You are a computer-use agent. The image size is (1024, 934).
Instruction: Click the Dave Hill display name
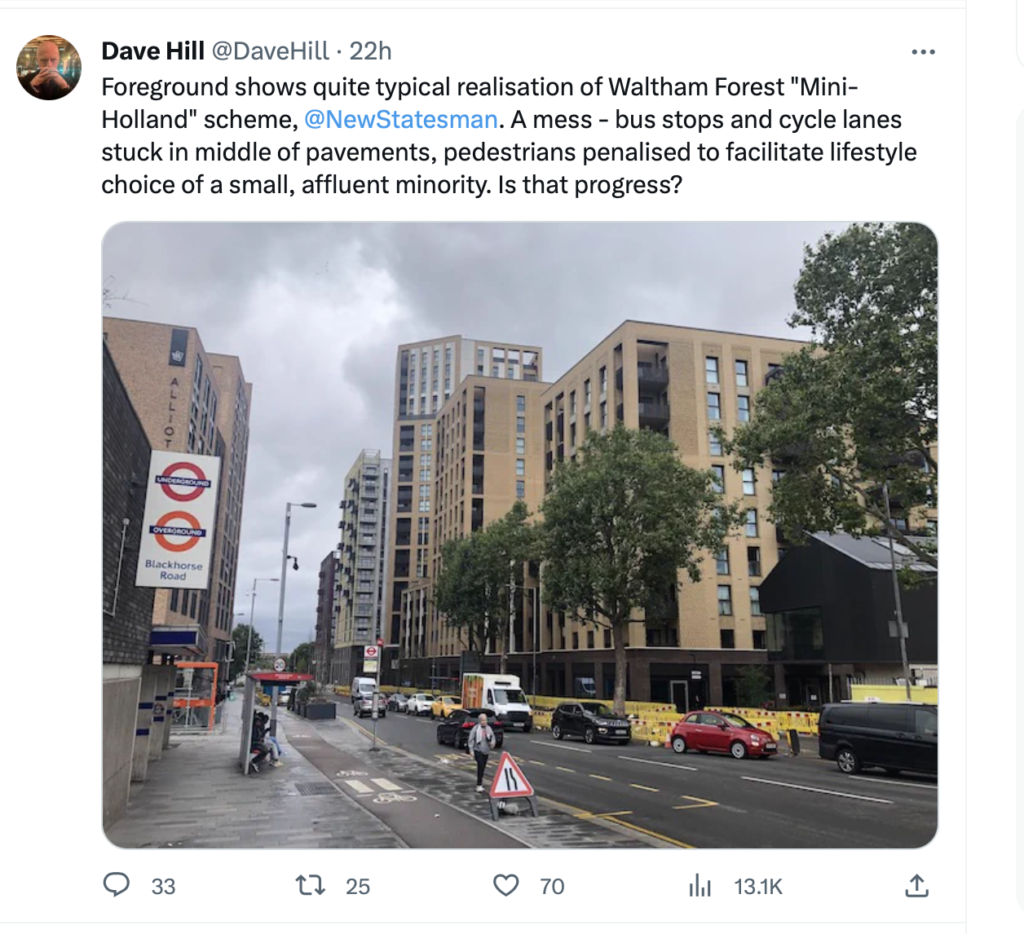pos(153,51)
